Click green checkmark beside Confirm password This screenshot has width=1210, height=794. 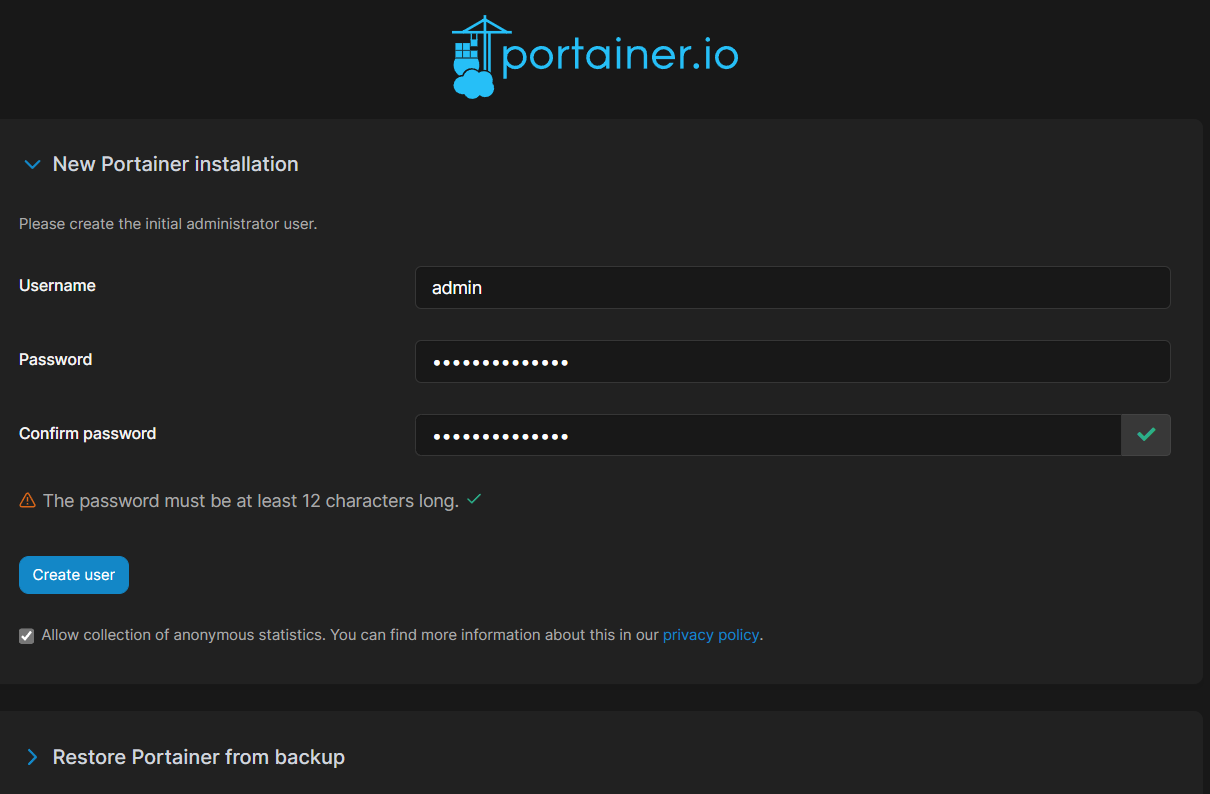tap(1146, 435)
